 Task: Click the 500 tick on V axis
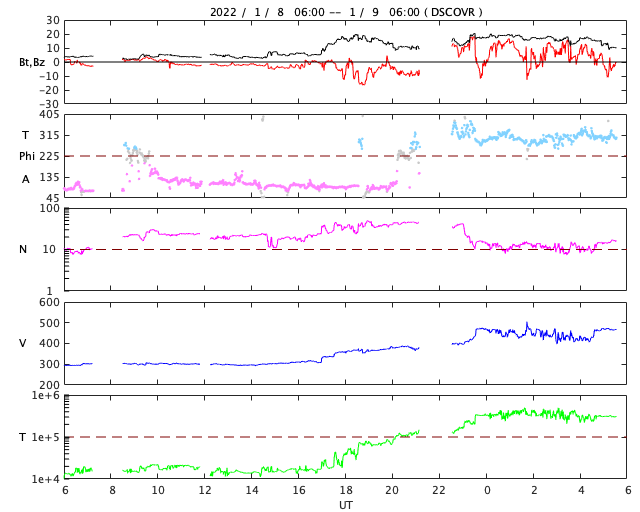coord(49,323)
